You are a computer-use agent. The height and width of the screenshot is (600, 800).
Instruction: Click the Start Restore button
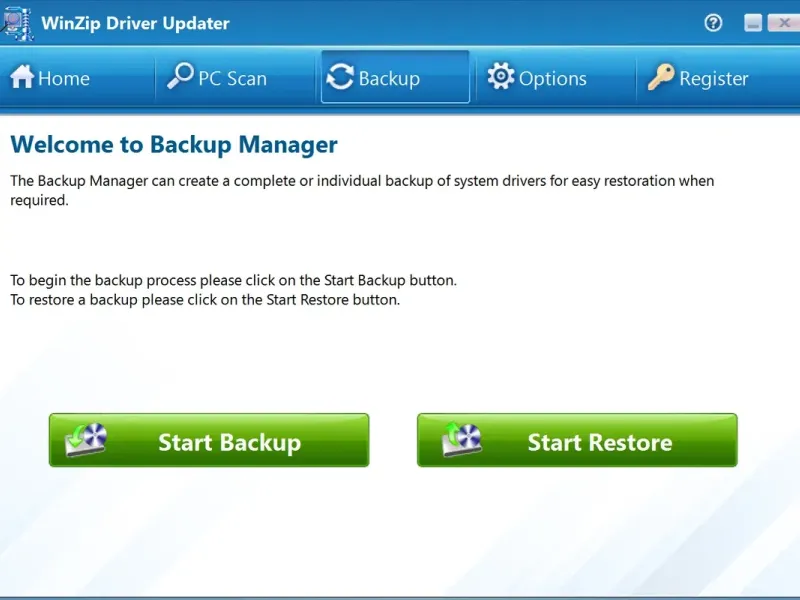(x=577, y=440)
